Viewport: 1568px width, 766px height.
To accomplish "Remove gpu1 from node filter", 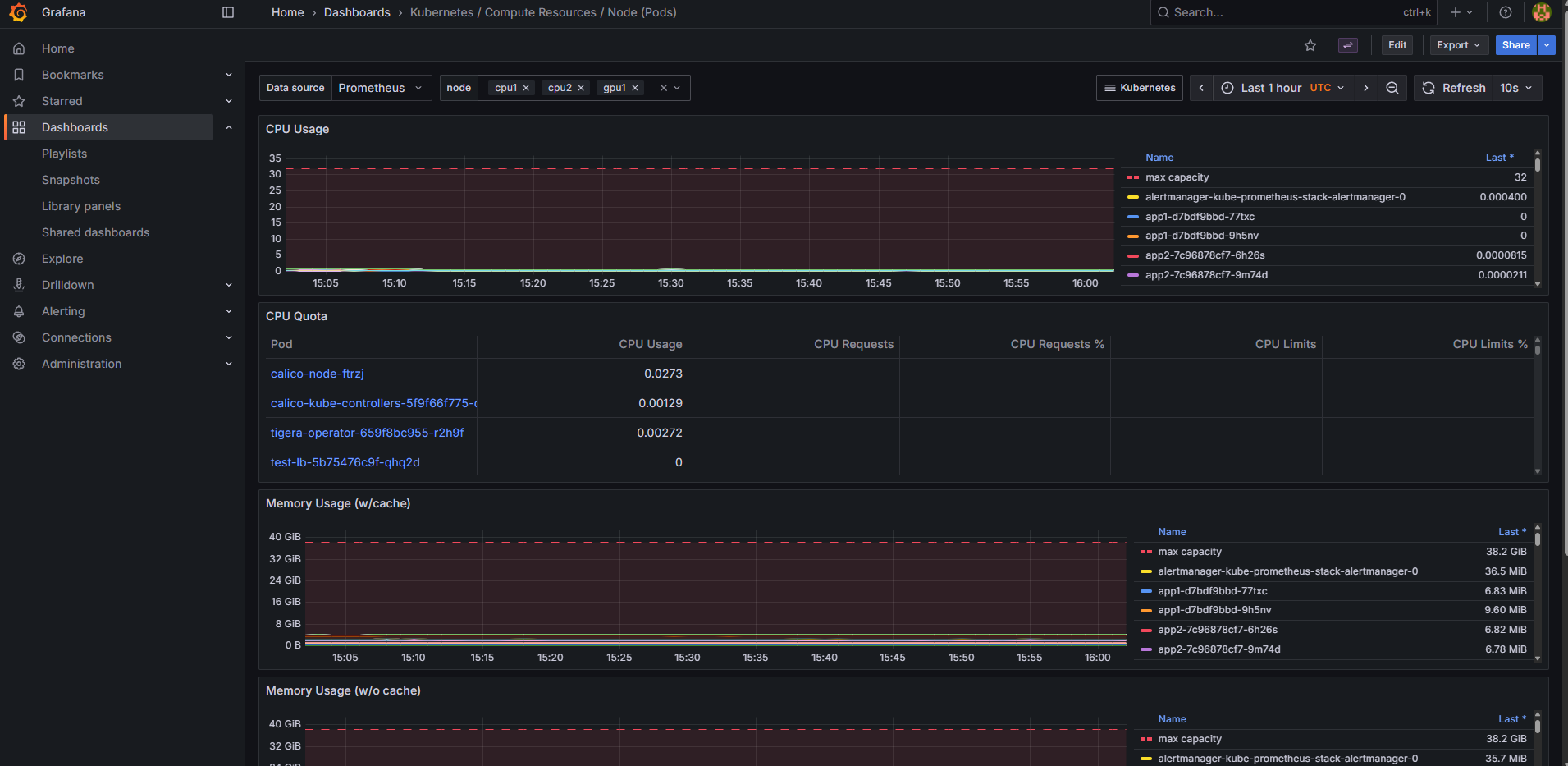I will click(x=635, y=88).
